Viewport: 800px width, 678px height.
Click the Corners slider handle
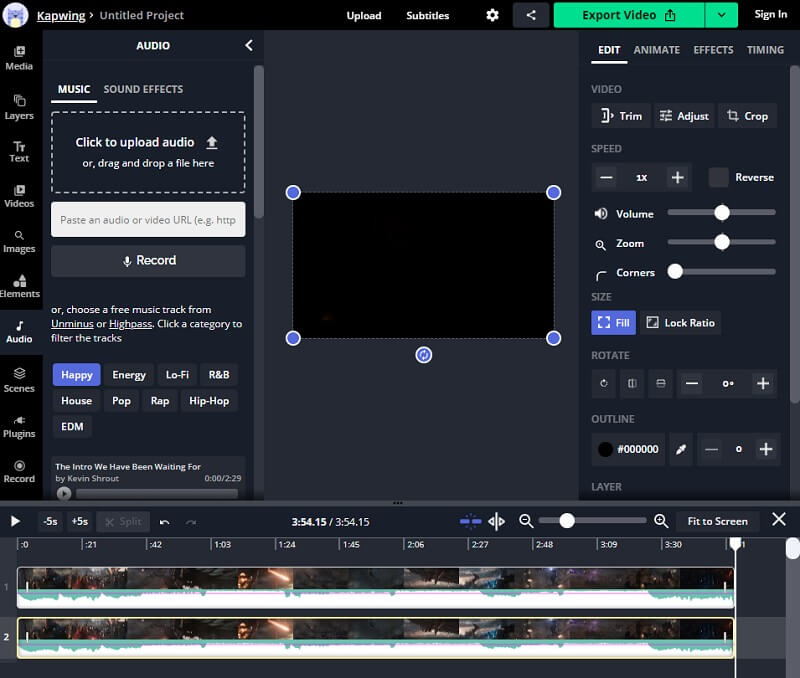[x=676, y=270]
